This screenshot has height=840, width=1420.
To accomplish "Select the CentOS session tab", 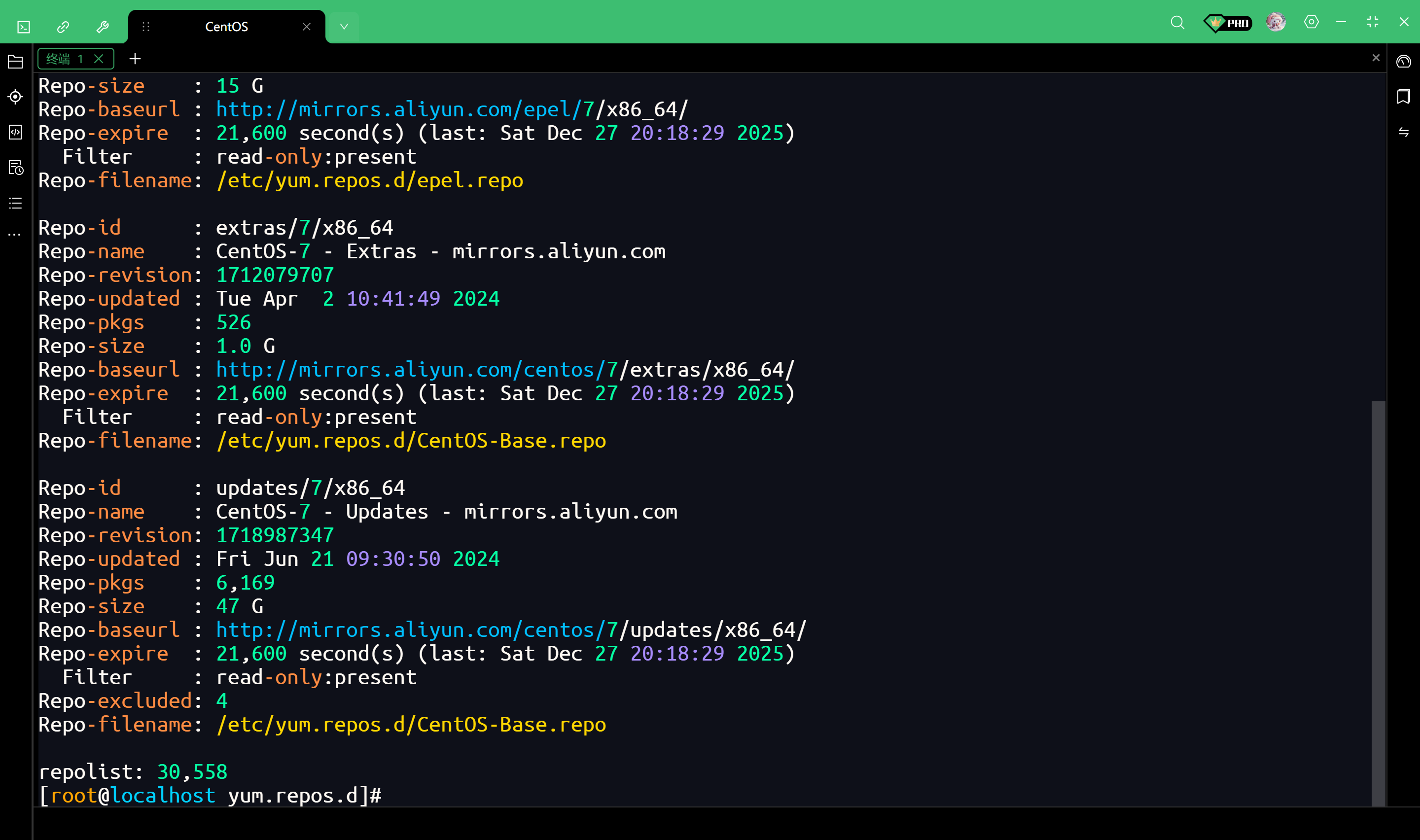I will point(226,27).
